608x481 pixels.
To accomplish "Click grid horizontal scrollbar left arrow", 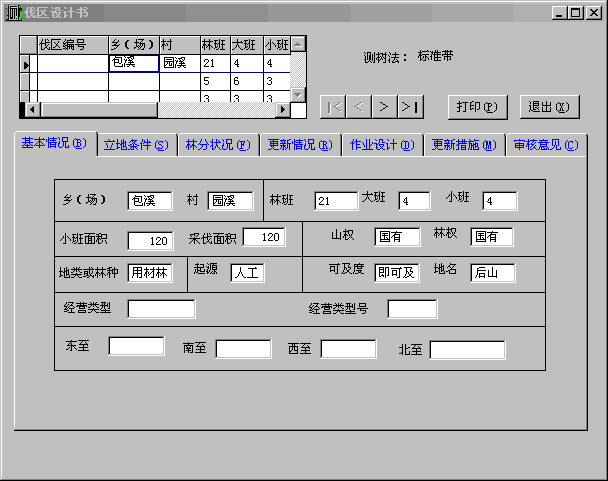I will coord(33,110).
